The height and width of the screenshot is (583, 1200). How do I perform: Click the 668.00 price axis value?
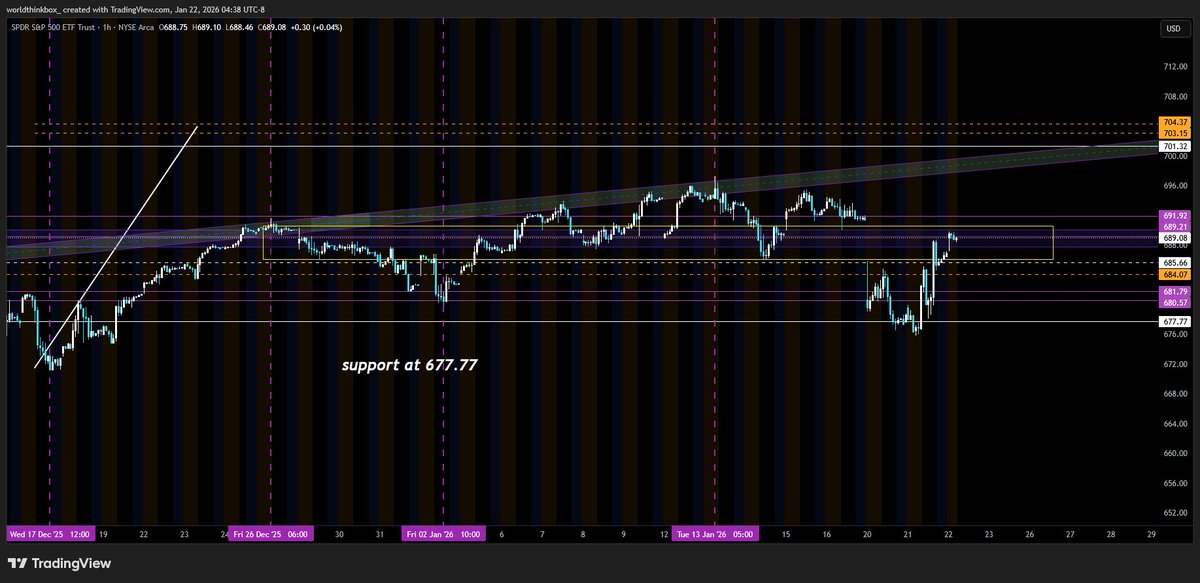(1174, 393)
